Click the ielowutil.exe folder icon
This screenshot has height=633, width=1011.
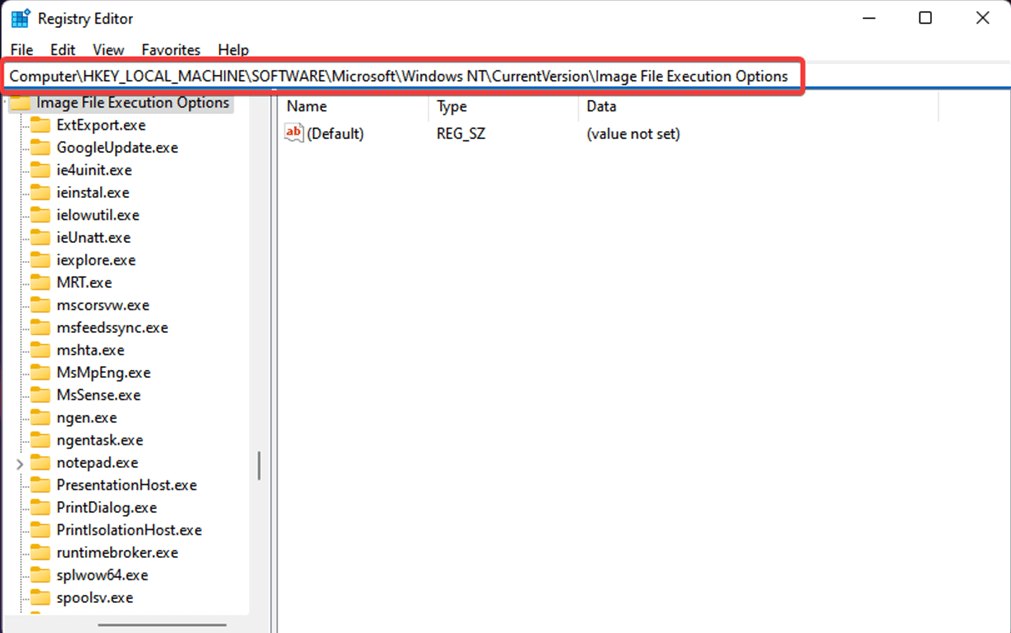[40, 215]
